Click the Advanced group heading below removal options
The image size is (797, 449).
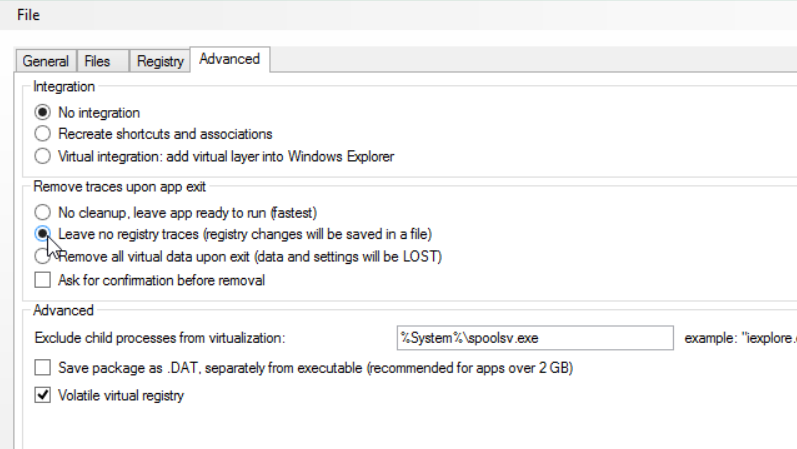(x=63, y=311)
